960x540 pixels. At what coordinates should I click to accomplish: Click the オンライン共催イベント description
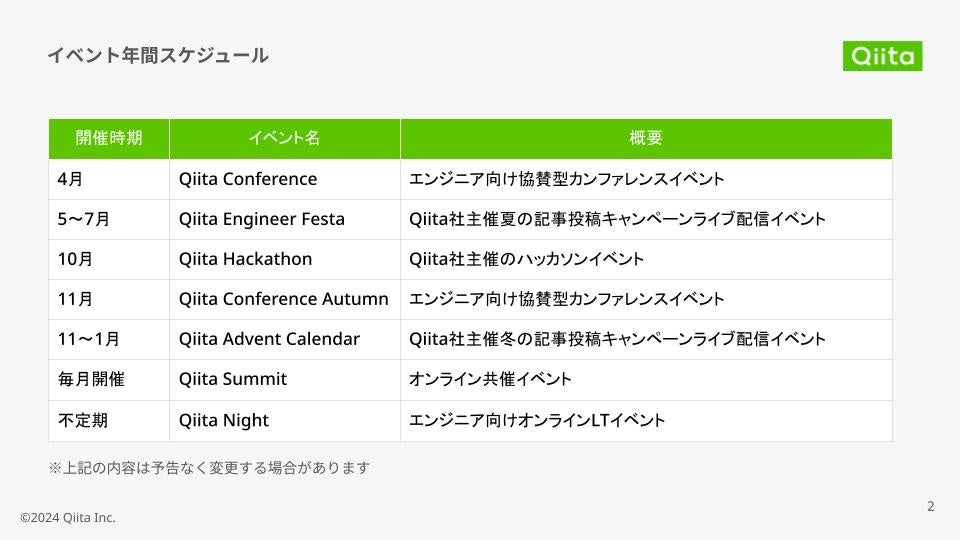pos(490,379)
